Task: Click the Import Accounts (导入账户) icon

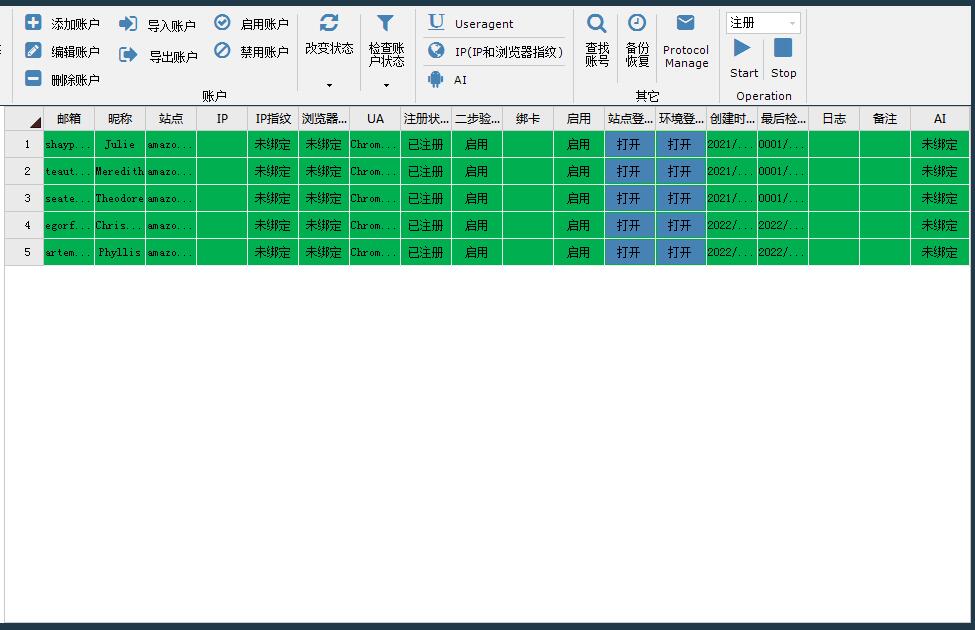Action: pos(128,24)
